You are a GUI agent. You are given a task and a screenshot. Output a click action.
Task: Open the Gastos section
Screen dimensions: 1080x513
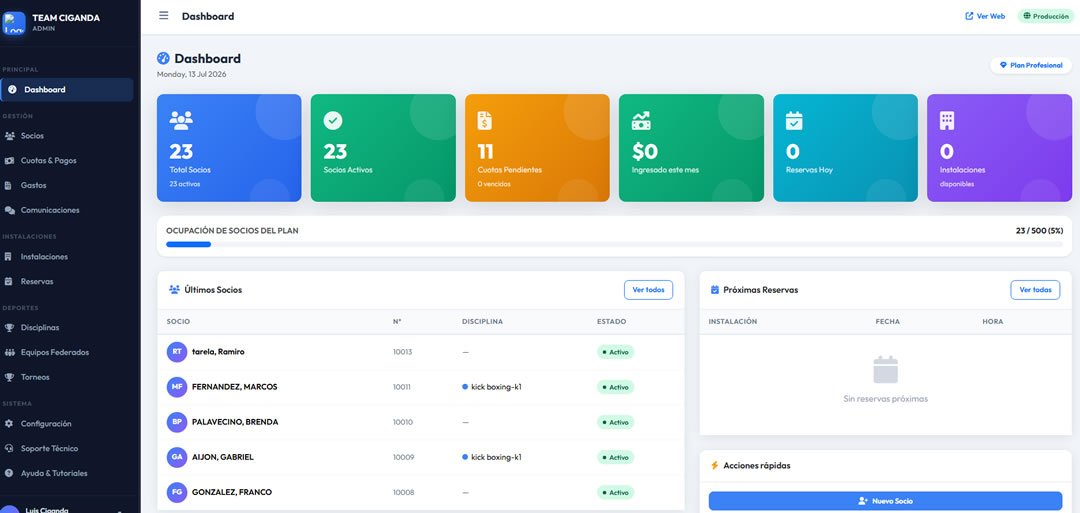click(x=67, y=185)
